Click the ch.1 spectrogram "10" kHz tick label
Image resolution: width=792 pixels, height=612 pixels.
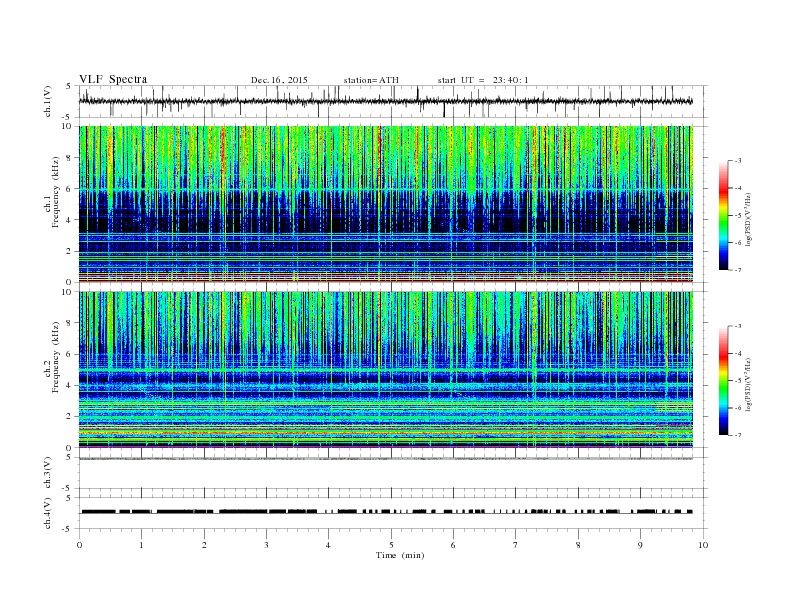(67, 126)
